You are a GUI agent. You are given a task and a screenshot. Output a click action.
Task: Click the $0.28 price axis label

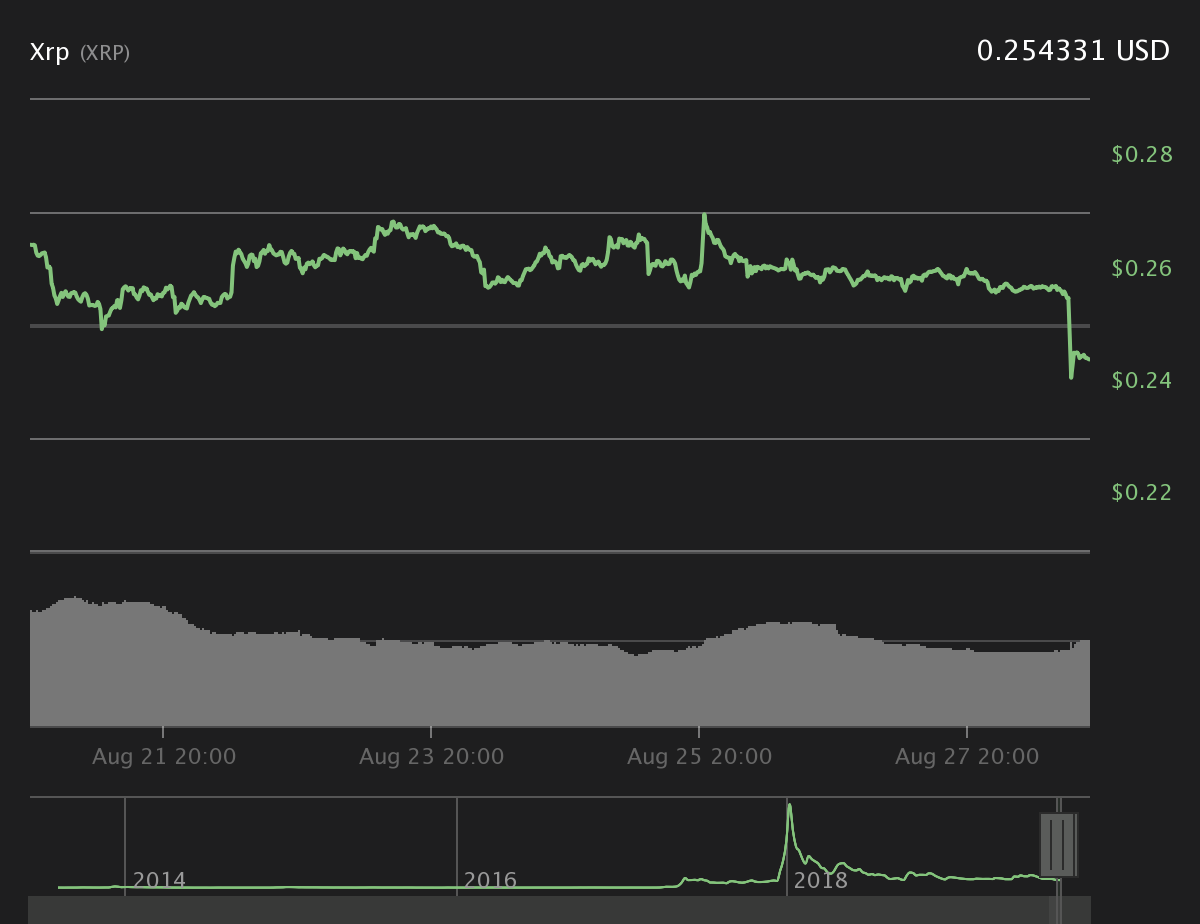(x=1141, y=155)
